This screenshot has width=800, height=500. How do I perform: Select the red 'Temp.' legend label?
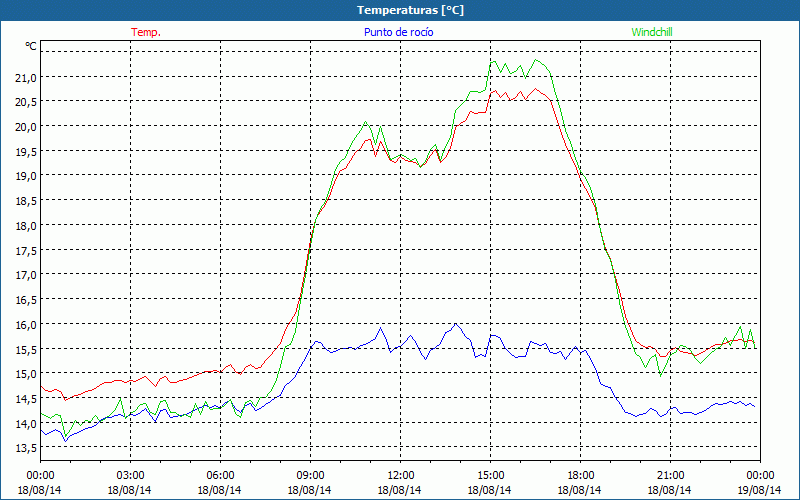click(x=146, y=32)
